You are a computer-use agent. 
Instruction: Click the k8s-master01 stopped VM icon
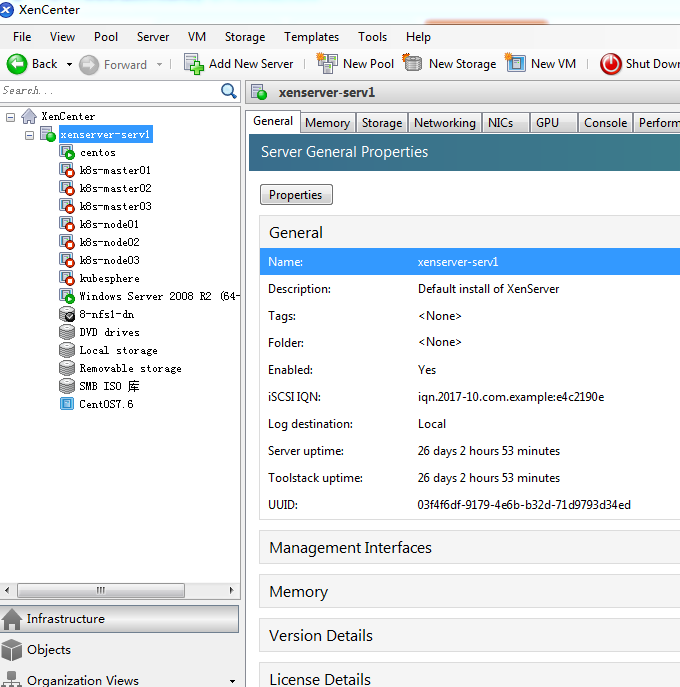pos(67,170)
